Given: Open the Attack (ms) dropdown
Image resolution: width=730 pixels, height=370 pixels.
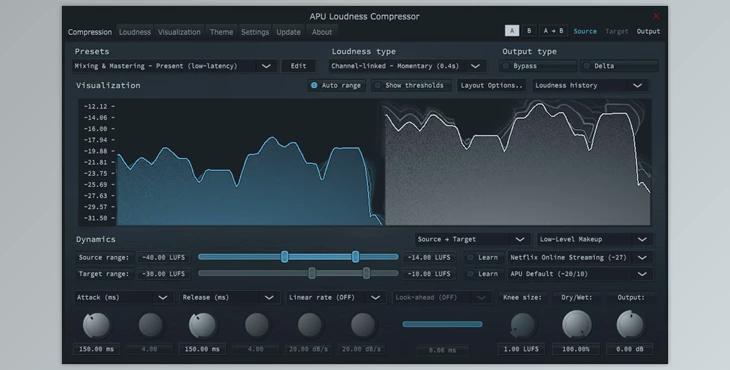Looking at the screenshot, I should pyautogui.click(x=122, y=297).
